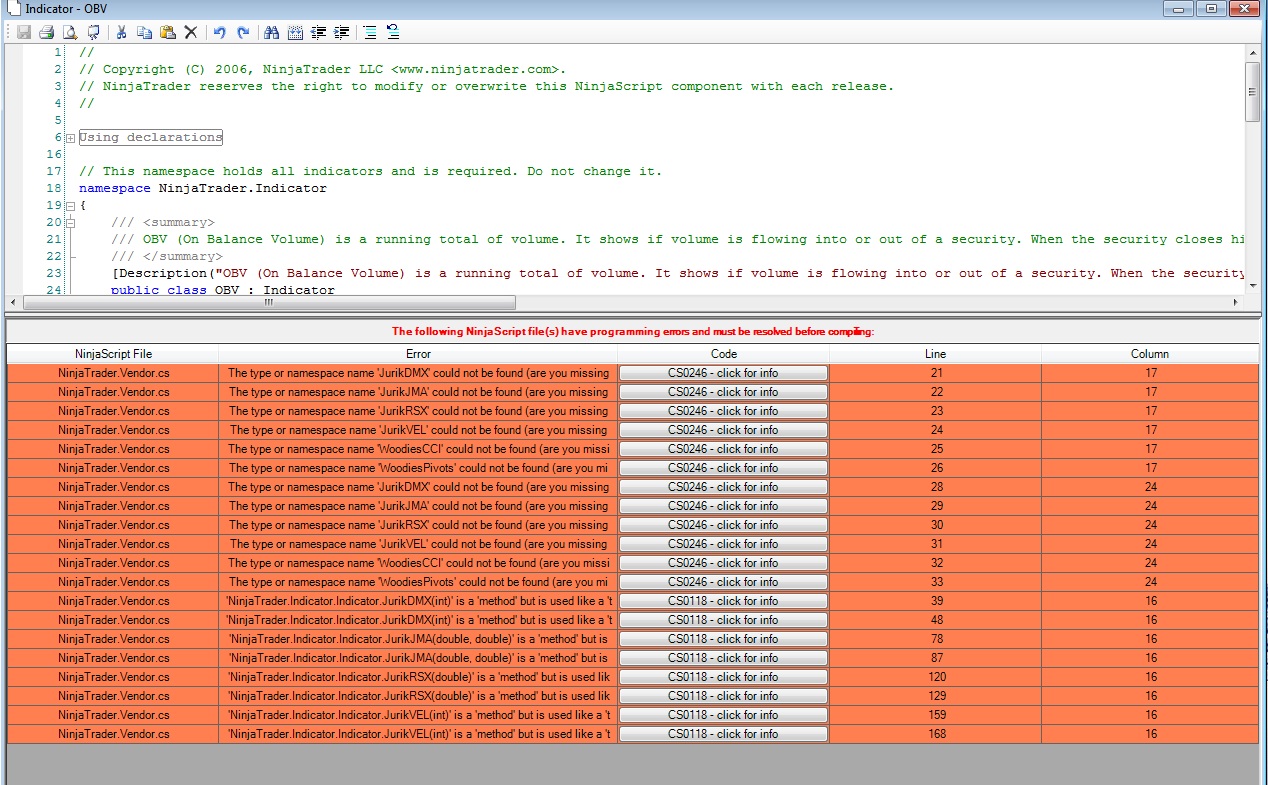Viewport: 1268px width, 785px height.
Task: Open CS0246 info for the line 21 error
Action: (723, 373)
